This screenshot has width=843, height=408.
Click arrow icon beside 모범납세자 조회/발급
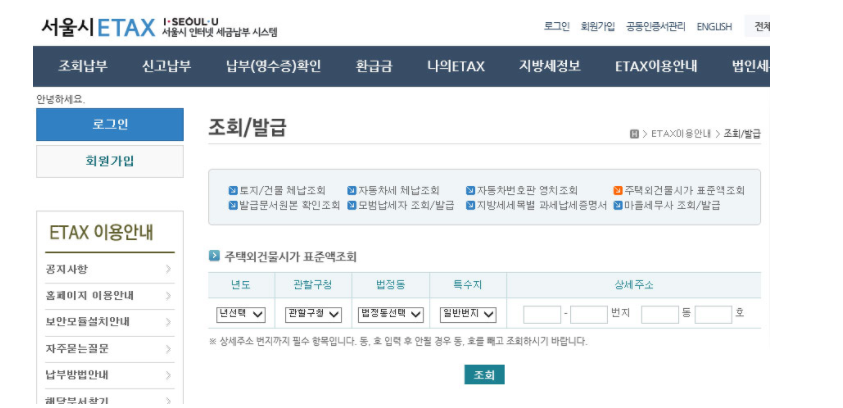click(x=352, y=205)
